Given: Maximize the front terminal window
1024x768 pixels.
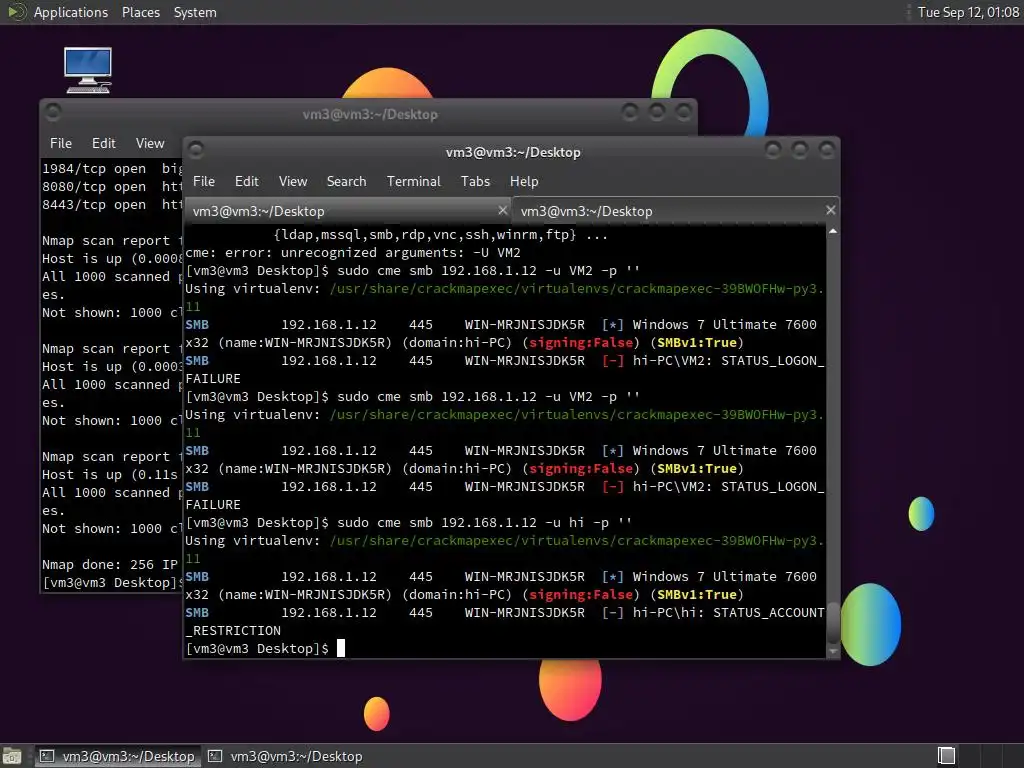Looking at the screenshot, I should tap(799, 150).
